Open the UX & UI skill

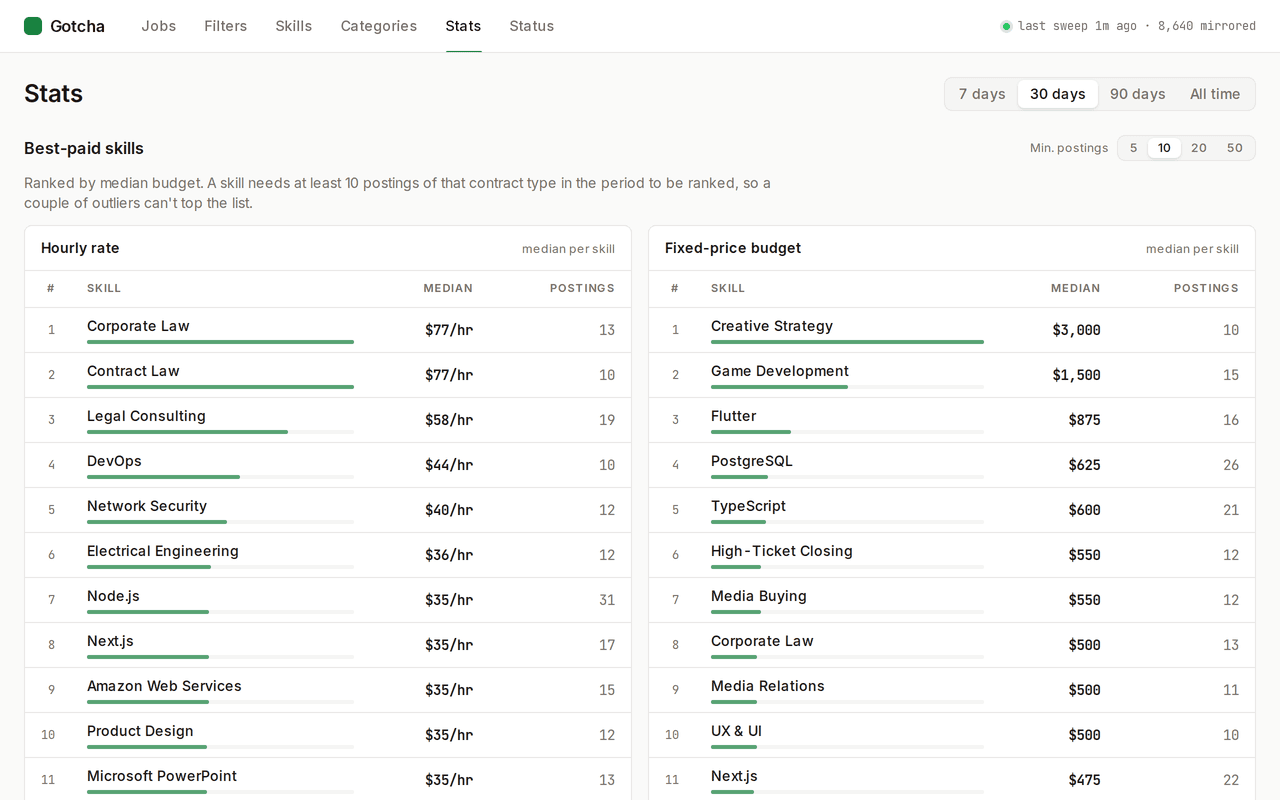[x=736, y=731]
